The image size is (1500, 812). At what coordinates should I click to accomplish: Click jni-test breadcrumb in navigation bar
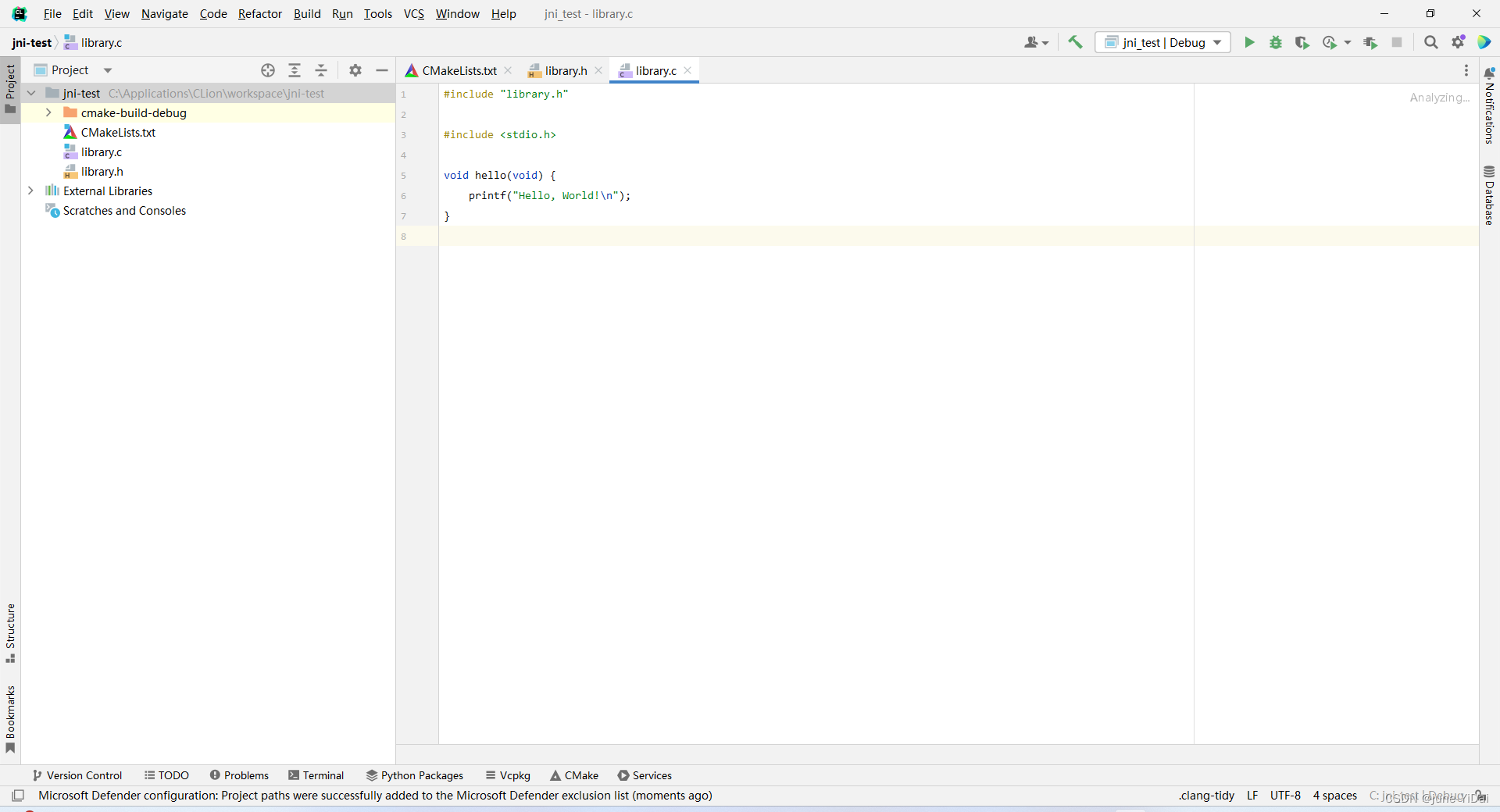coord(32,43)
